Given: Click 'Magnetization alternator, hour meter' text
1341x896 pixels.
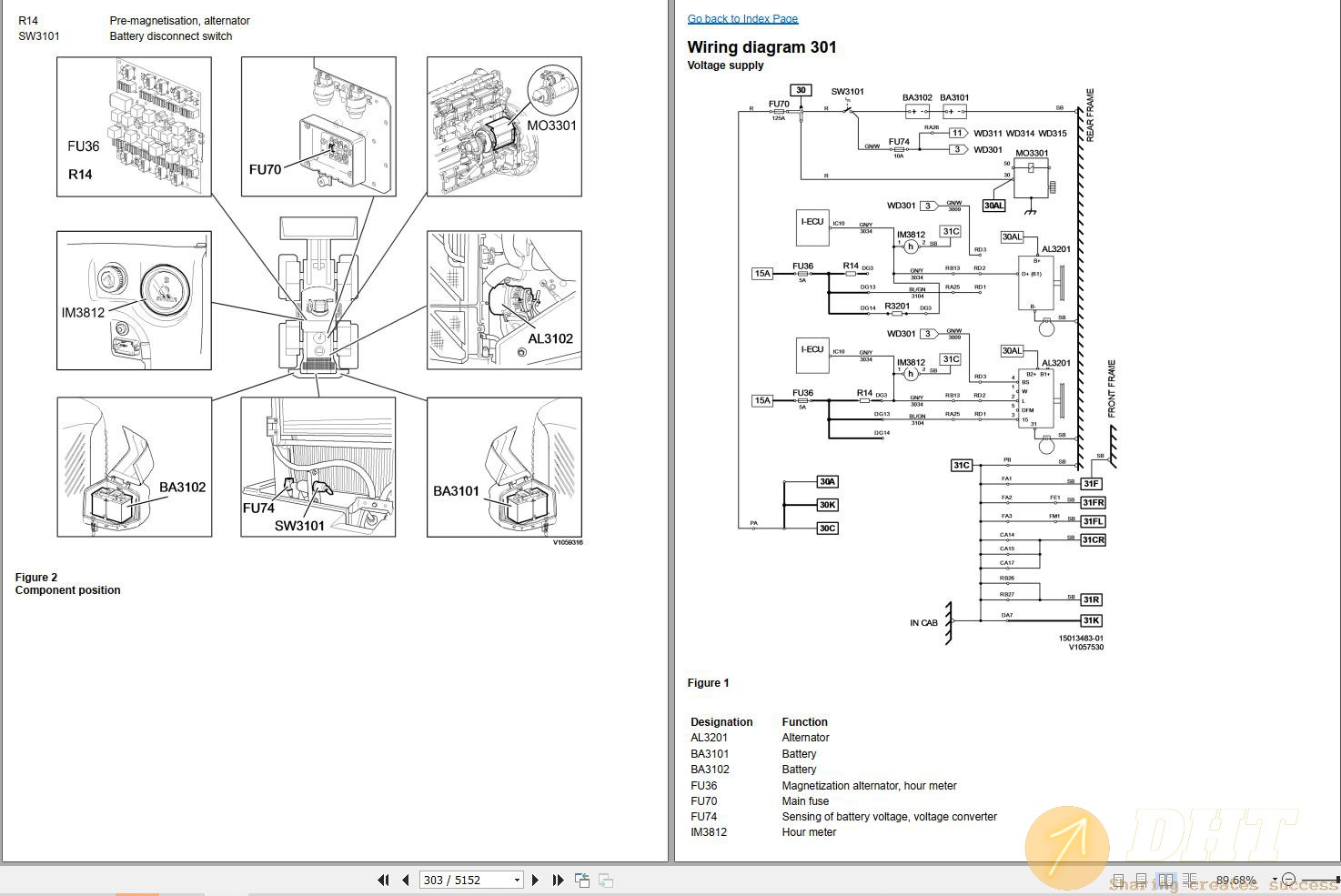Looking at the screenshot, I should [x=869, y=786].
